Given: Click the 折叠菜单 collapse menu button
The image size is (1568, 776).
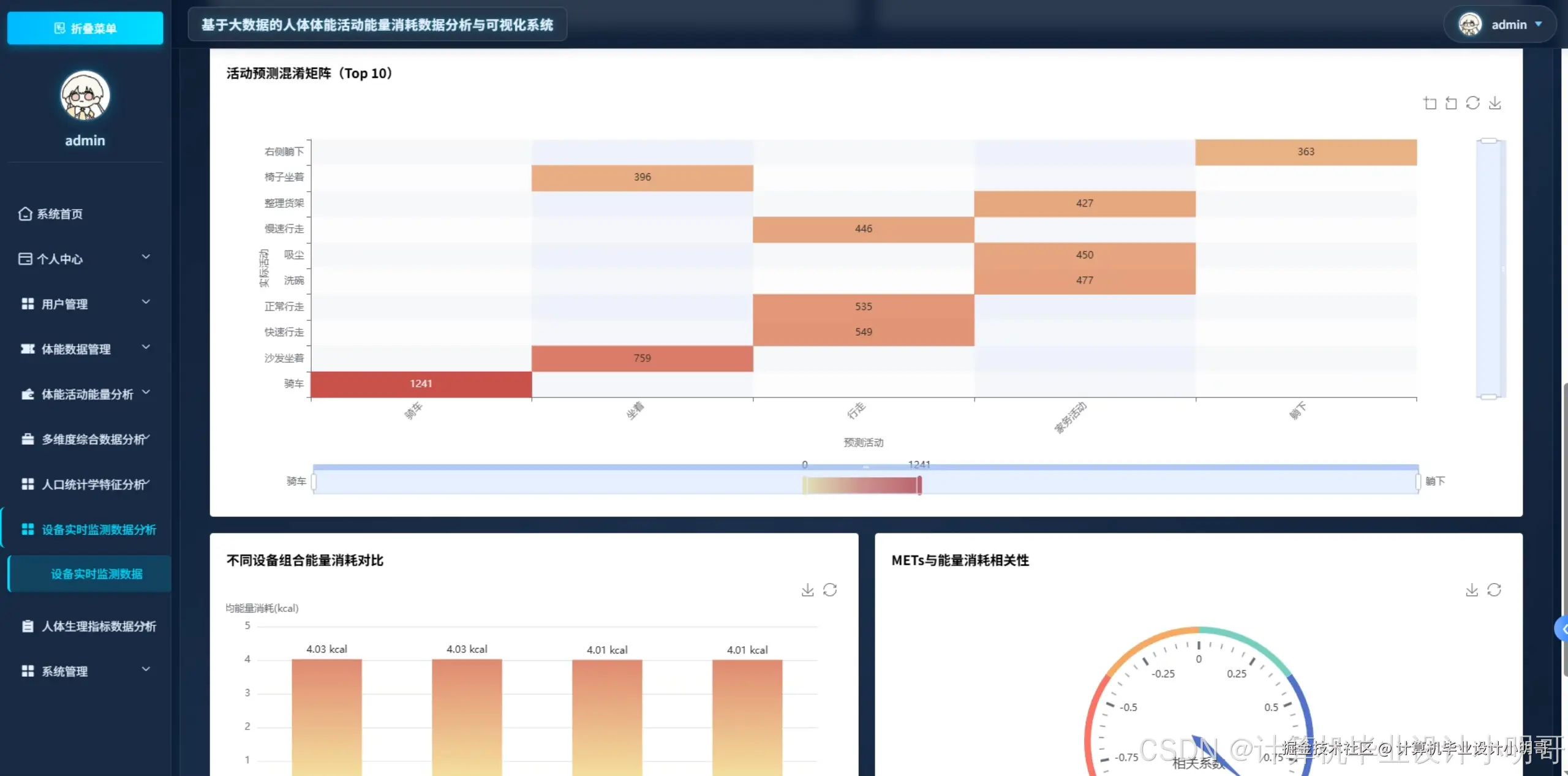Looking at the screenshot, I should tap(85, 28).
